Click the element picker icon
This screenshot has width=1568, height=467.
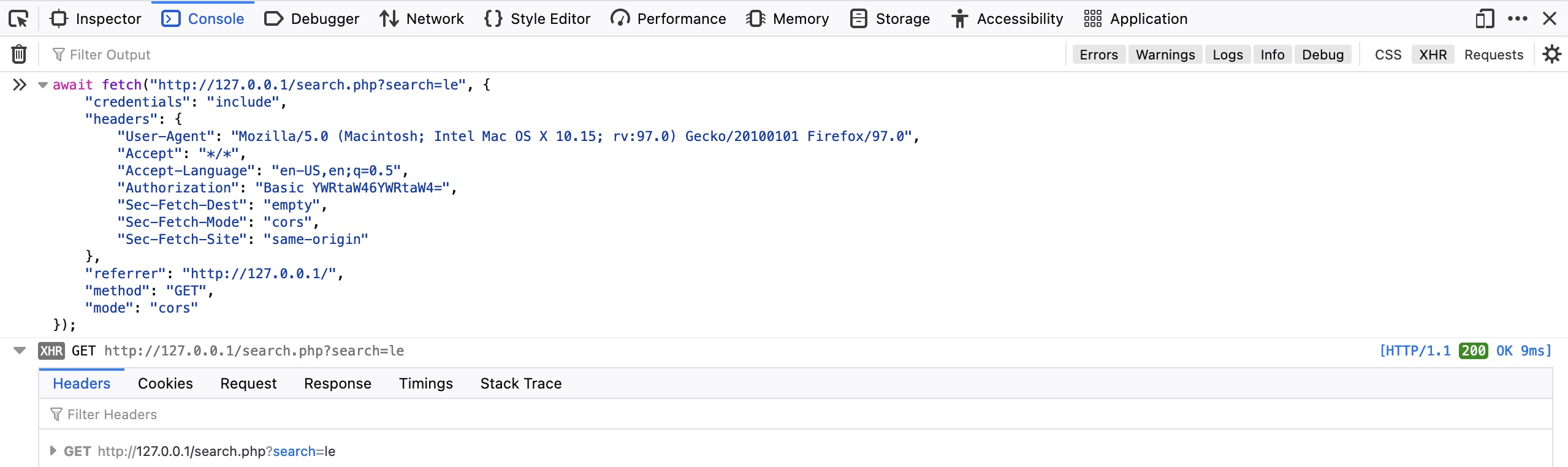click(x=18, y=19)
